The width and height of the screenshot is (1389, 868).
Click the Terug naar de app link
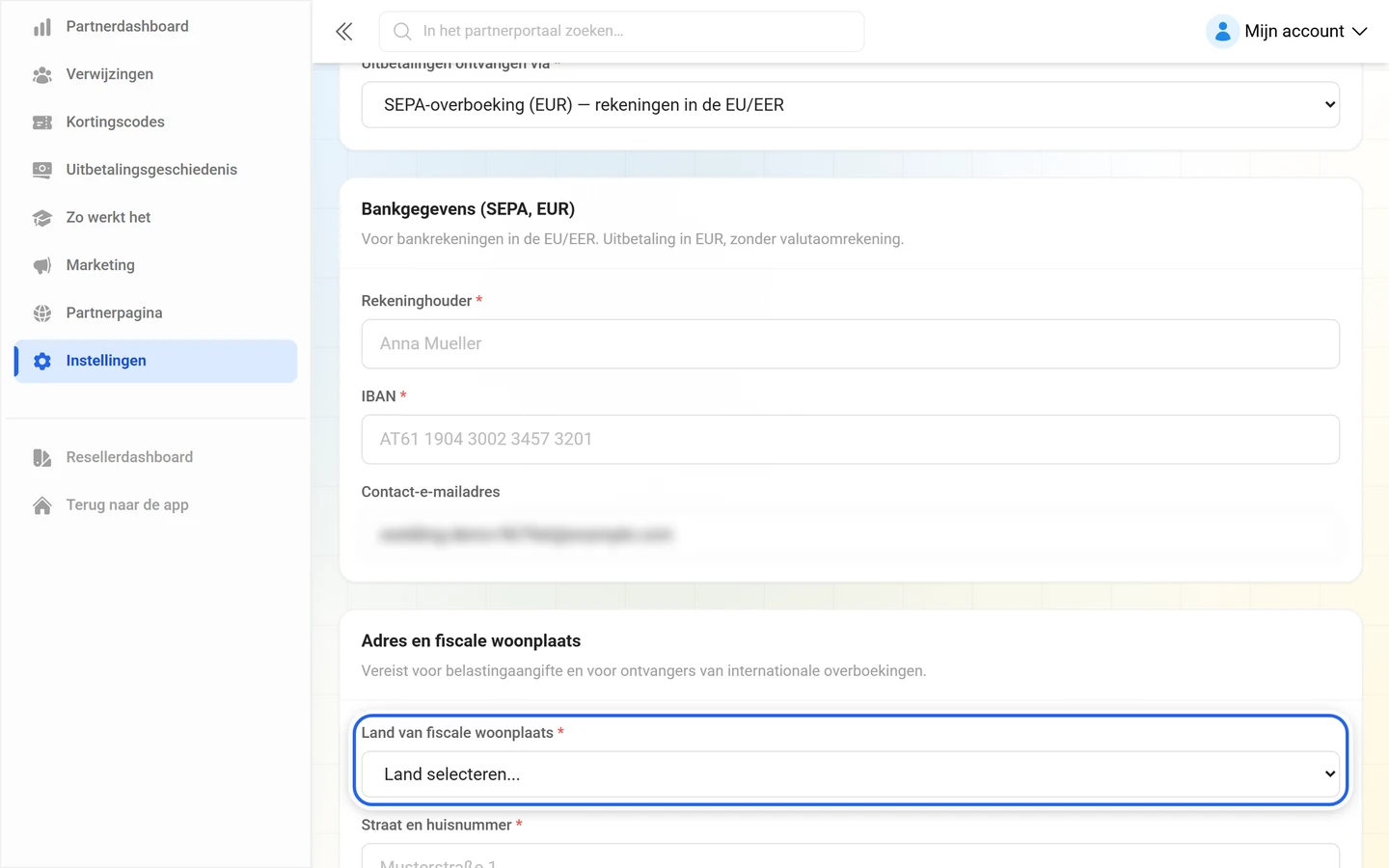tap(155, 505)
